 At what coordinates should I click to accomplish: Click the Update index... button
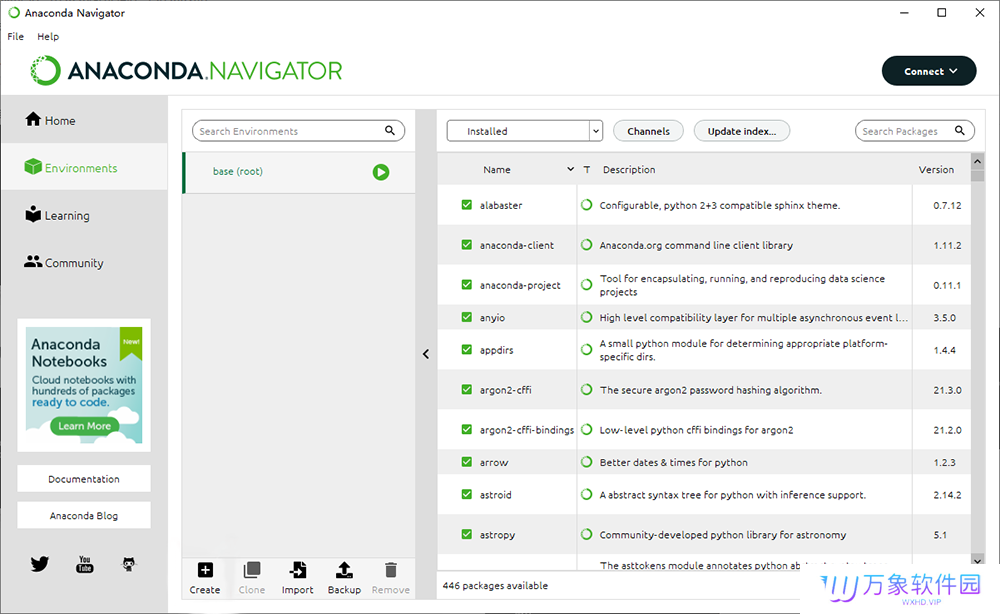point(742,131)
